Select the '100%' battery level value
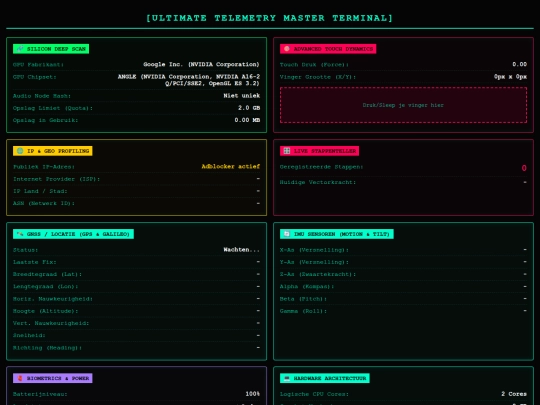 [253, 394]
